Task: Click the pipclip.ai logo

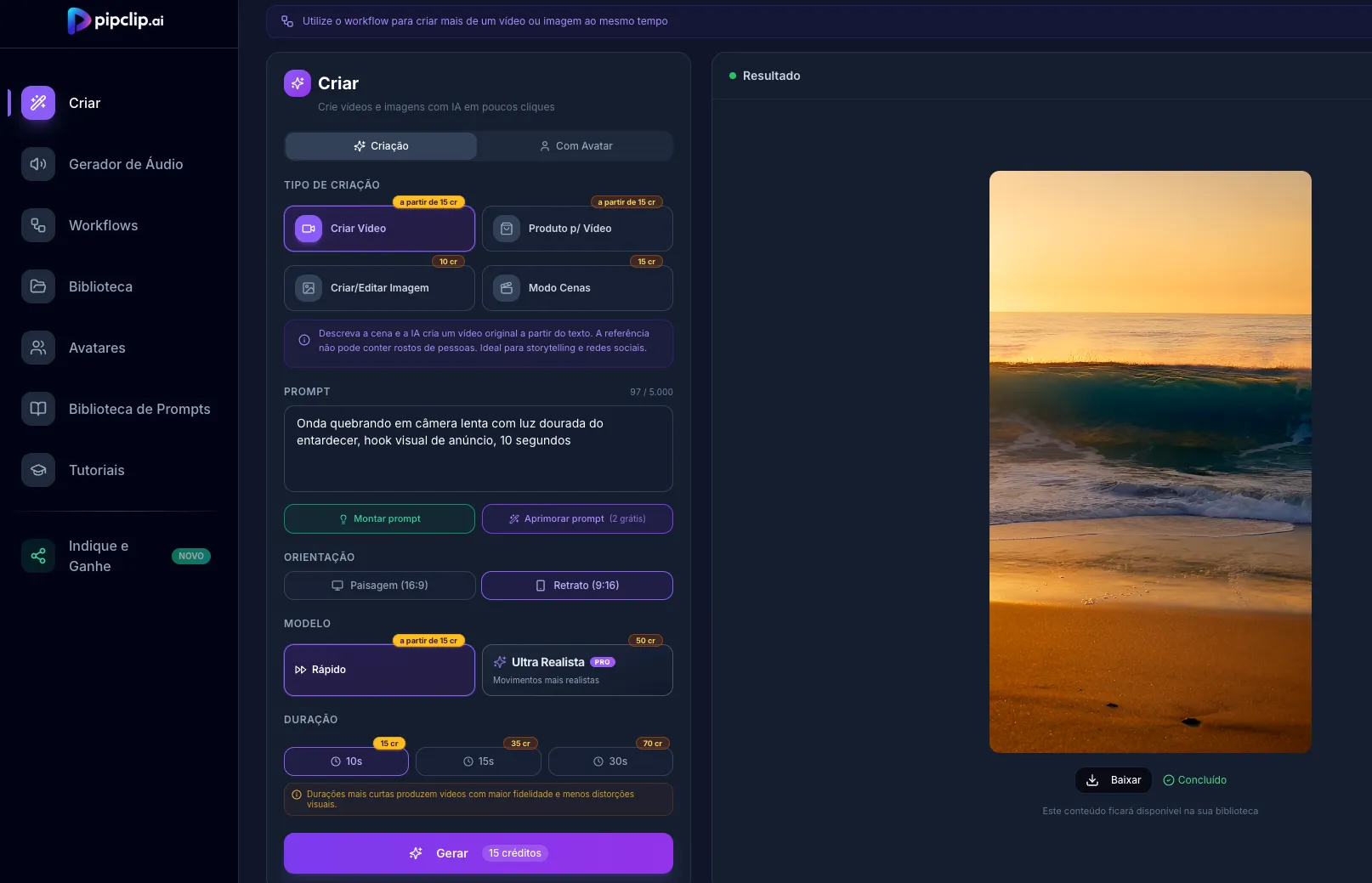Action: click(116, 20)
